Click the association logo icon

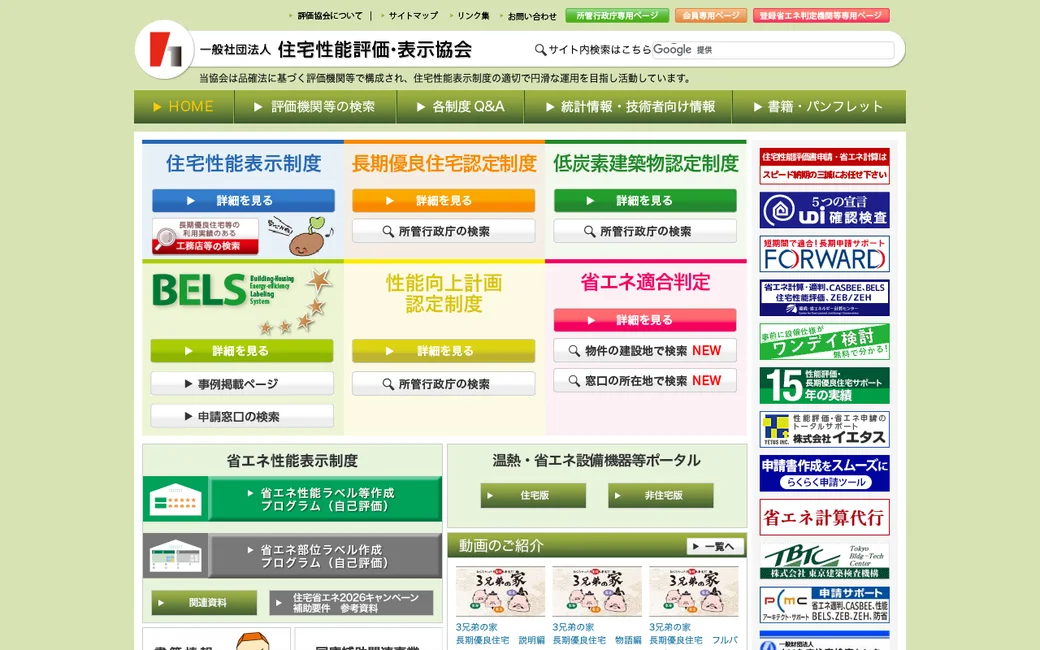coord(165,49)
